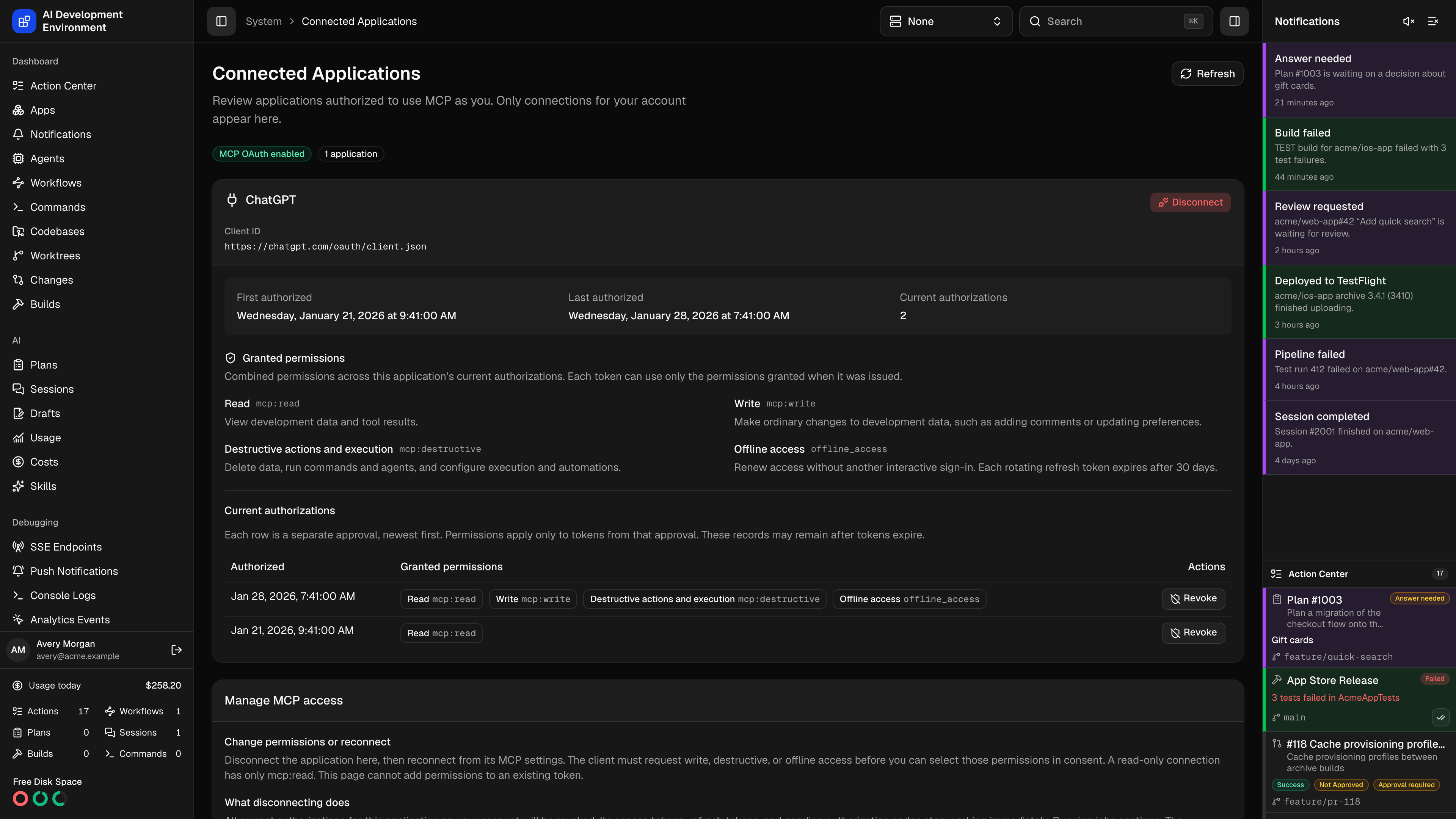
Task: Click the Codebases icon in sidebar
Action: pos(18,232)
